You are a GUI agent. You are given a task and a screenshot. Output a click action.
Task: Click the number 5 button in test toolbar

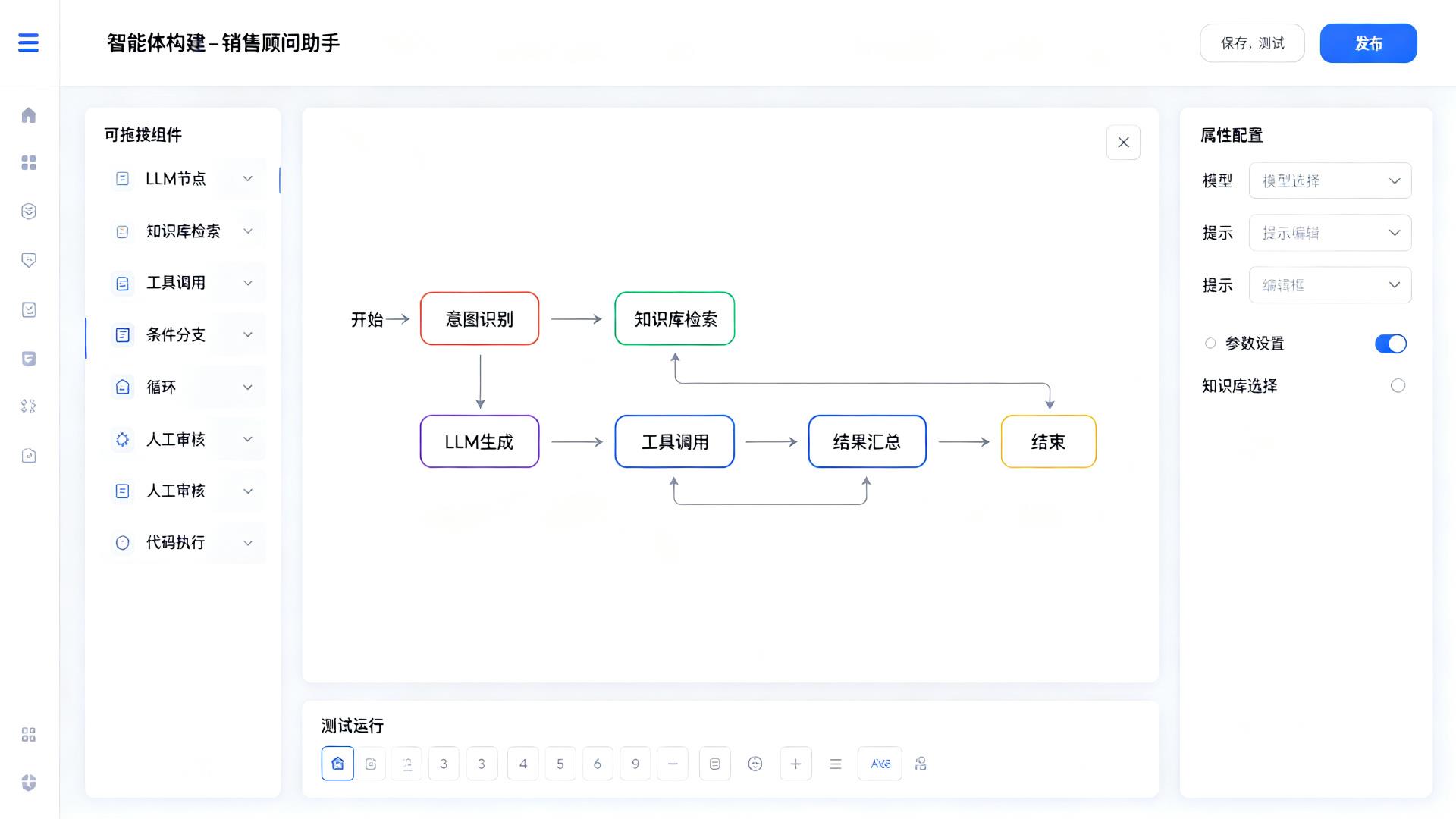(560, 764)
